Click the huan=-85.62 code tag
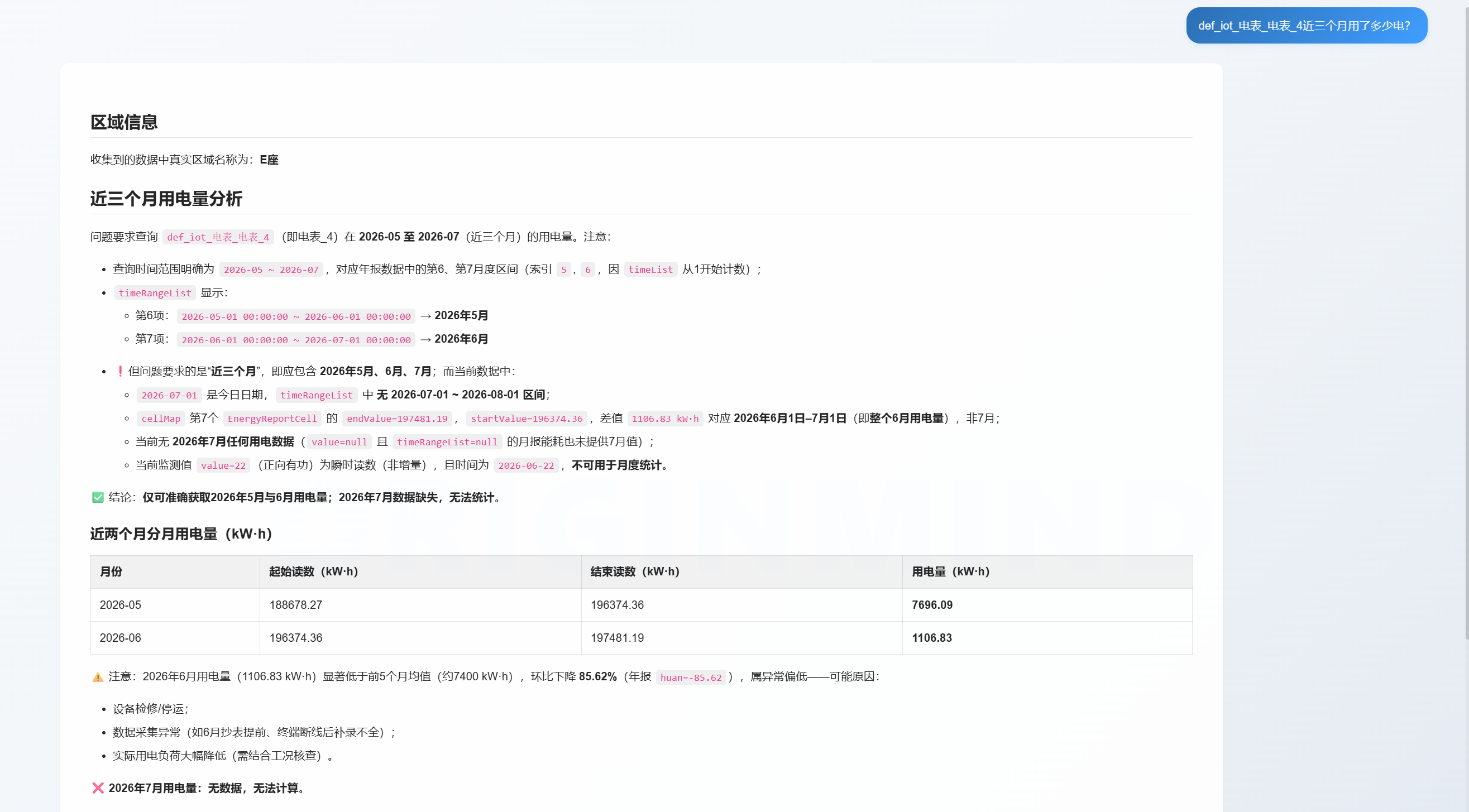This screenshot has width=1469, height=812. click(x=691, y=678)
